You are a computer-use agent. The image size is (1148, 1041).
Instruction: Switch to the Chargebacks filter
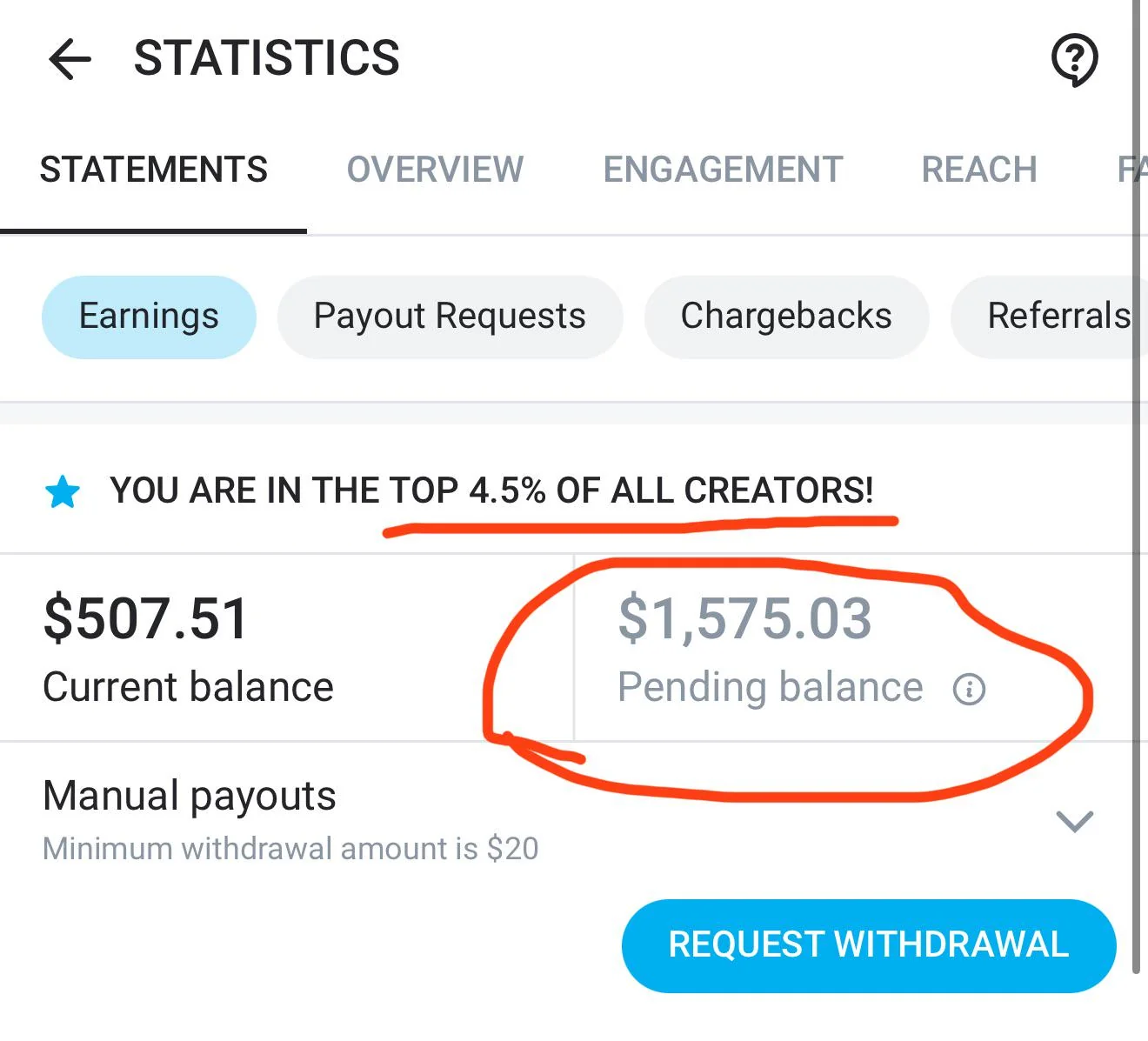pos(785,317)
